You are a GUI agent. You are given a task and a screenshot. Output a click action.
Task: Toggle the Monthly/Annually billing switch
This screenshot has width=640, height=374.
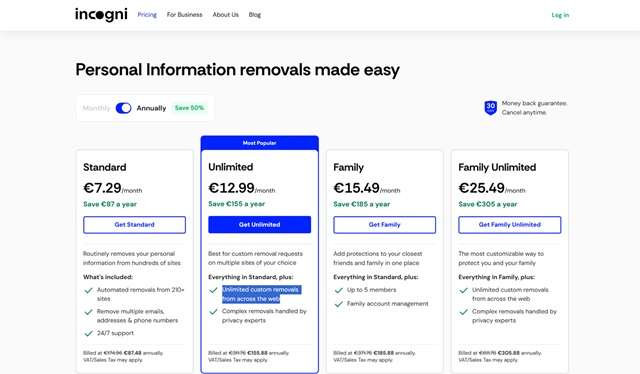123,108
